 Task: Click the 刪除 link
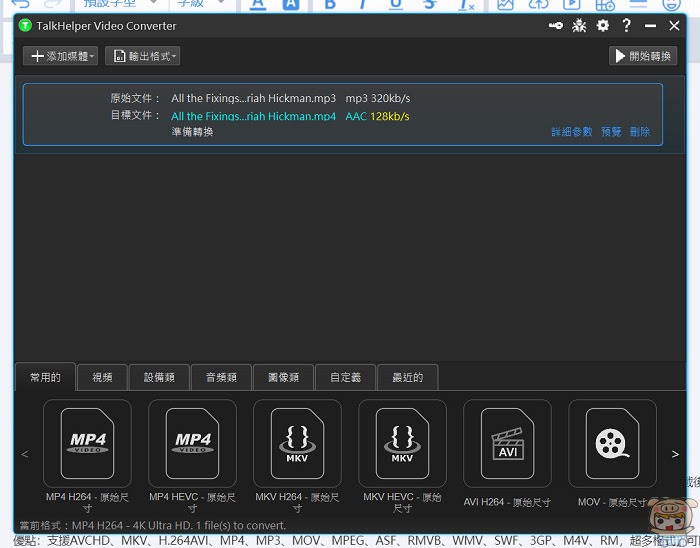640,132
